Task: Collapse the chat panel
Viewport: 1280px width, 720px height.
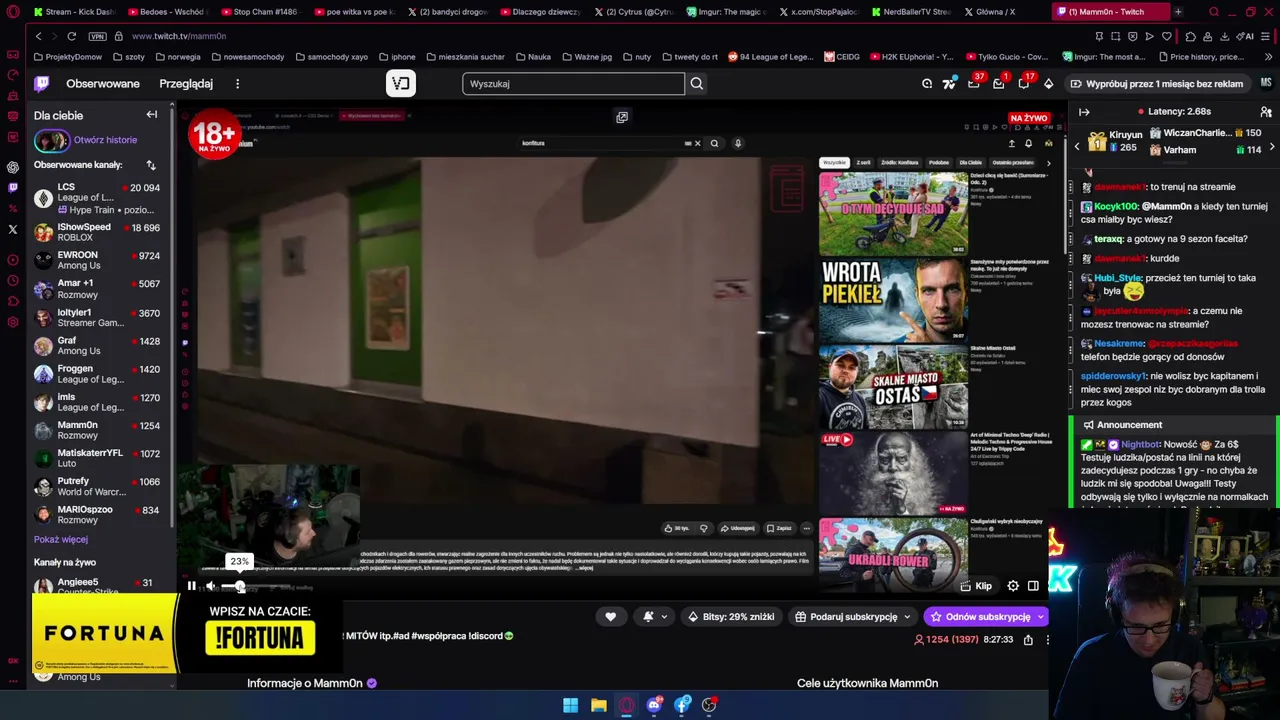Action: tap(1084, 112)
